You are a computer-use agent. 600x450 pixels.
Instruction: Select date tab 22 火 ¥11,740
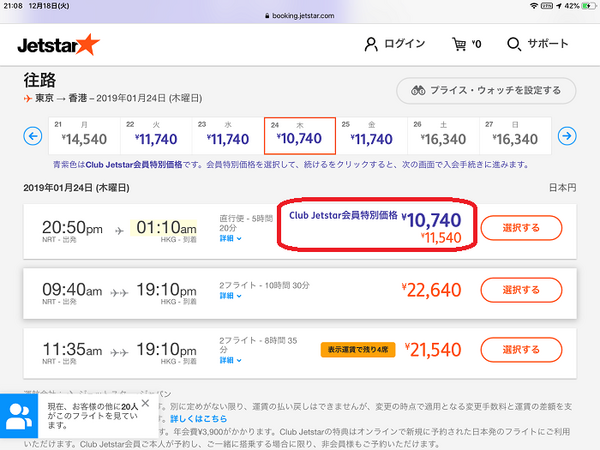156,135
